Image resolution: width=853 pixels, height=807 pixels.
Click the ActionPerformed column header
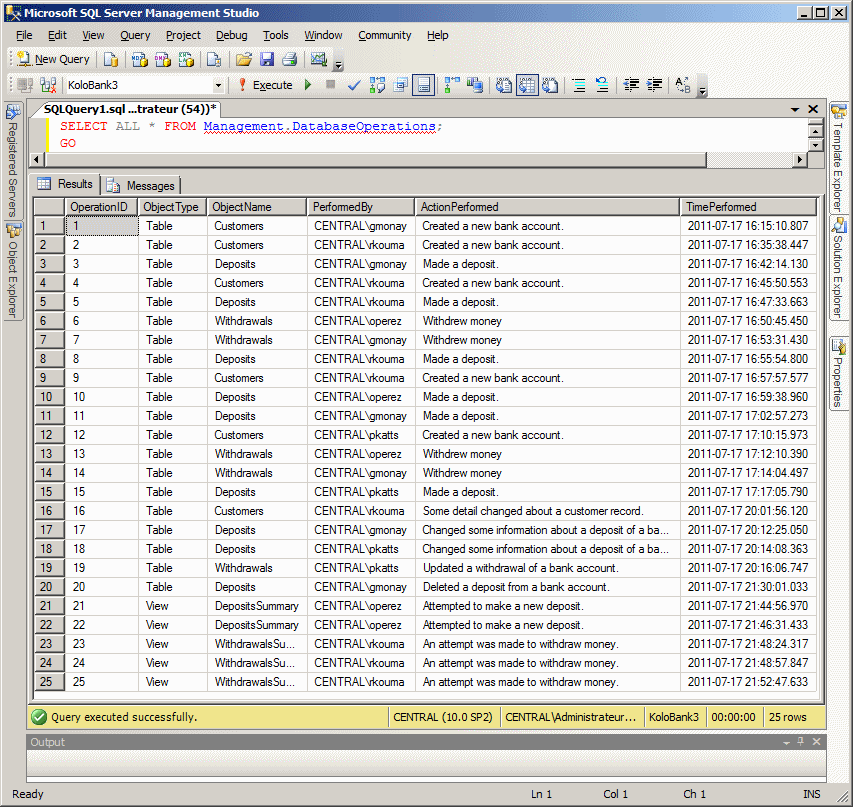point(547,207)
